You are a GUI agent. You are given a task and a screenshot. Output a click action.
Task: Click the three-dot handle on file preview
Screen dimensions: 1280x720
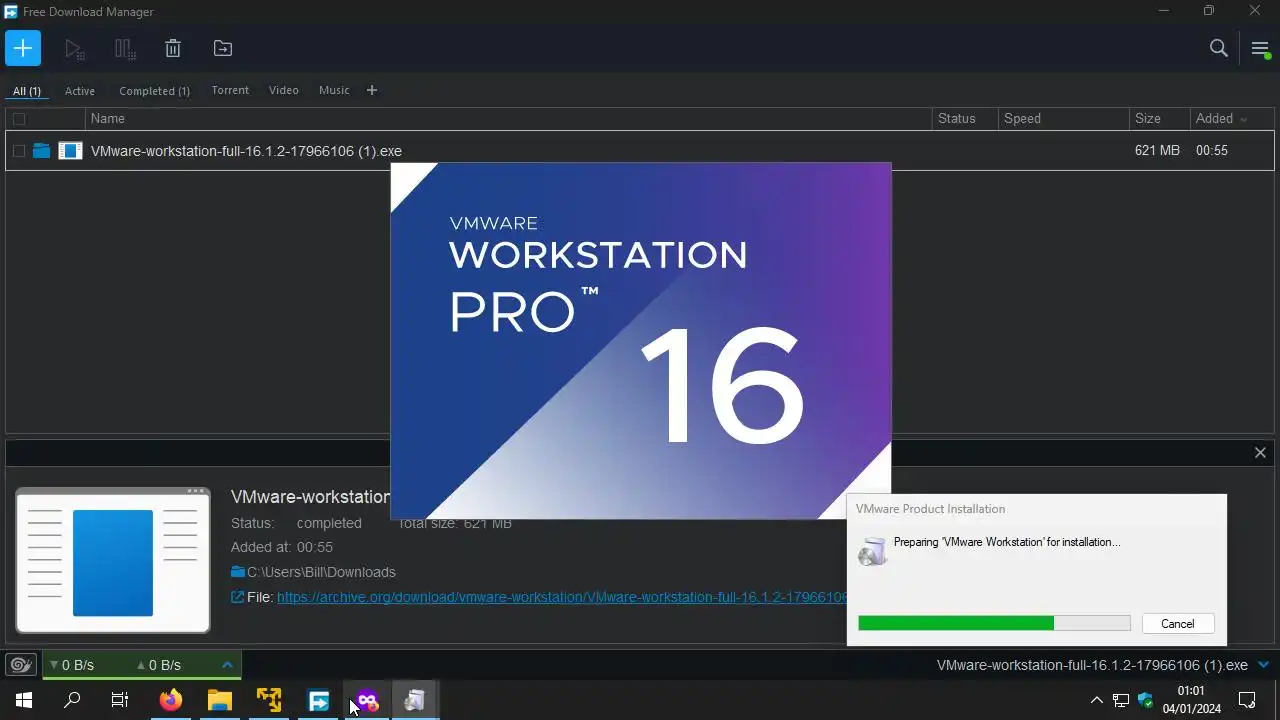coord(196,491)
